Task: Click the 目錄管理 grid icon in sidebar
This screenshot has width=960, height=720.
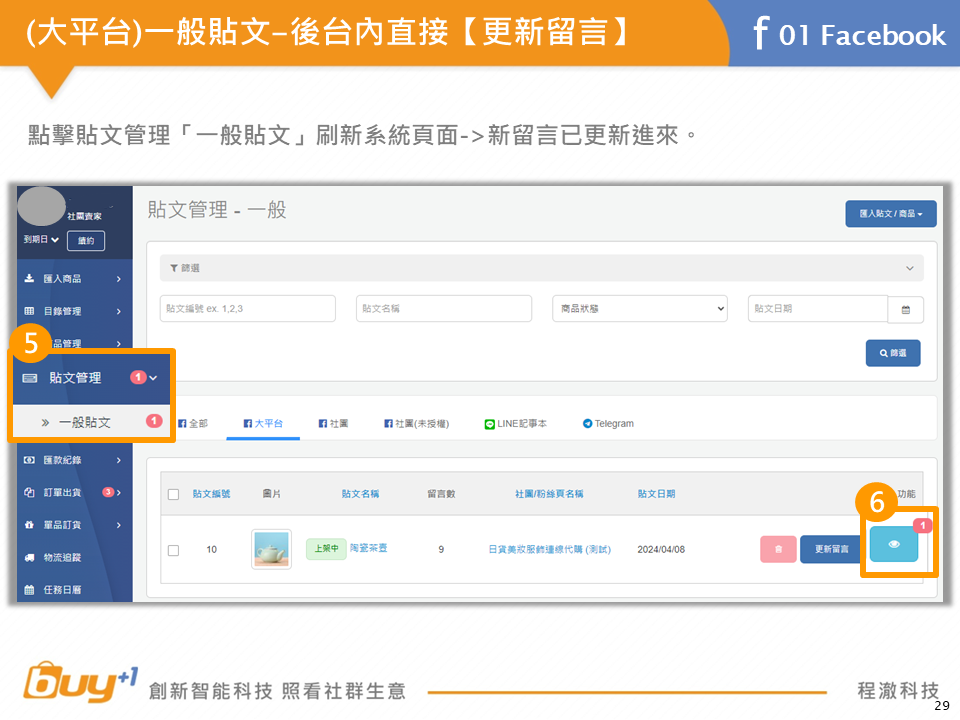Action: [29, 311]
